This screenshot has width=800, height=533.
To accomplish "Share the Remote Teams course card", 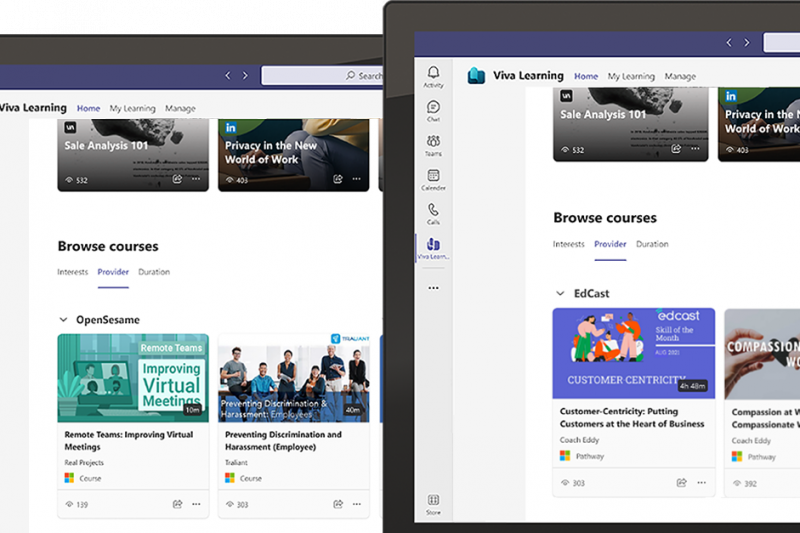I will coord(177,504).
